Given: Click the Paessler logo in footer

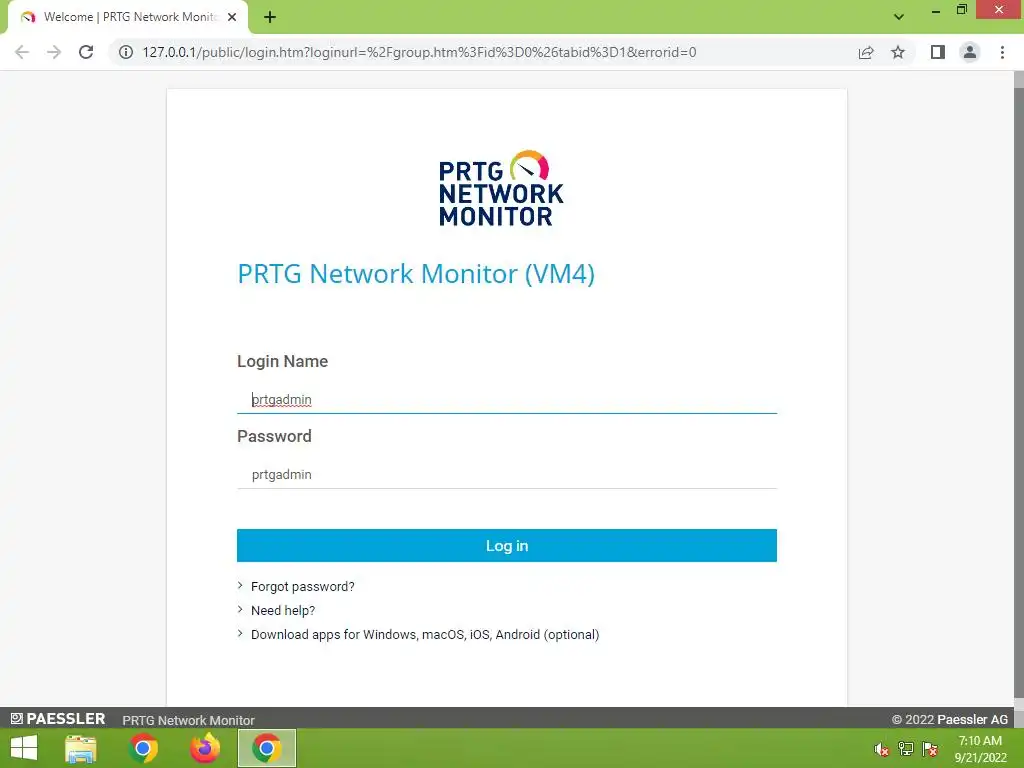Looking at the screenshot, I should [x=58, y=718].
